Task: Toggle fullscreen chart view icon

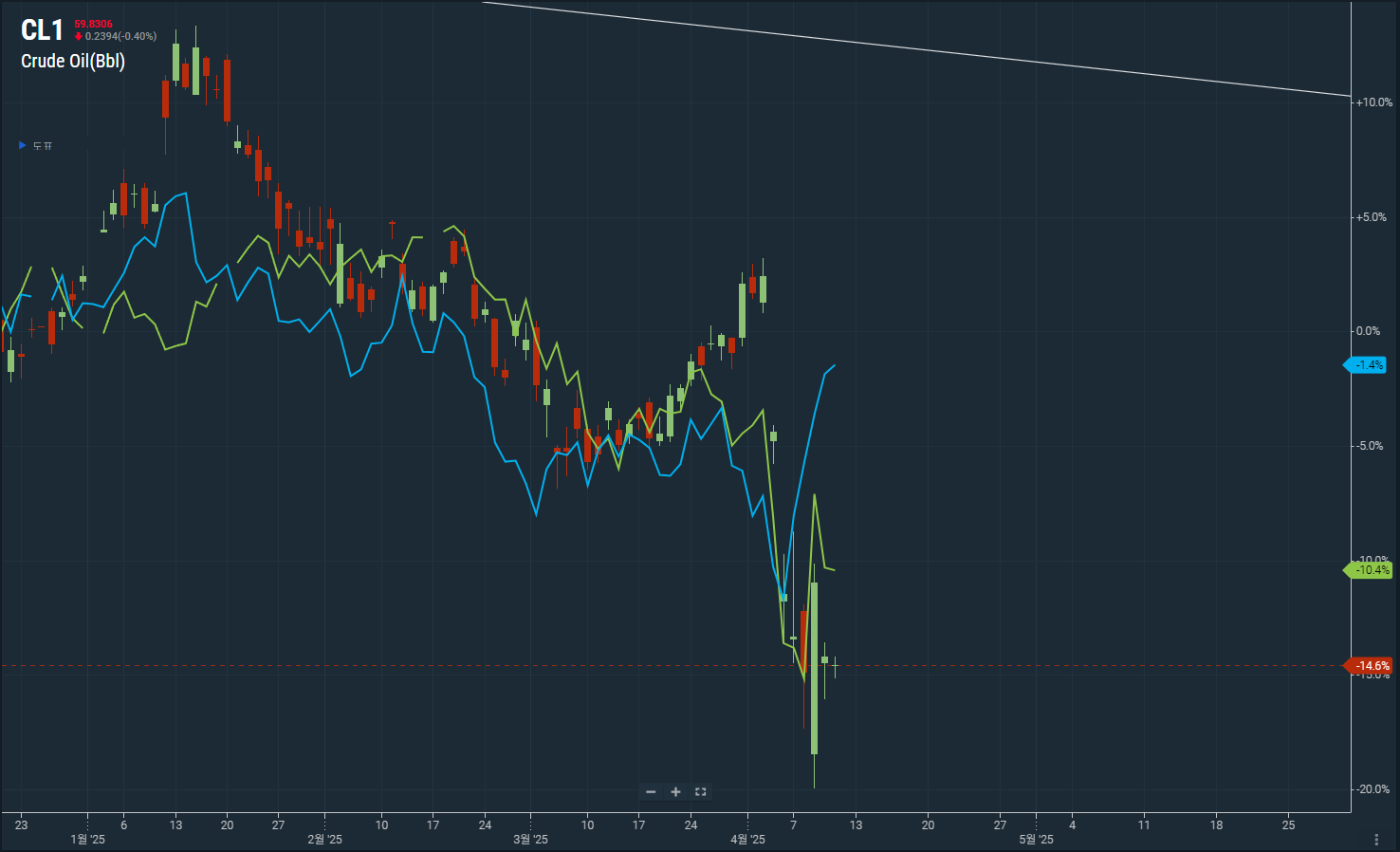Action: [701, 792]
